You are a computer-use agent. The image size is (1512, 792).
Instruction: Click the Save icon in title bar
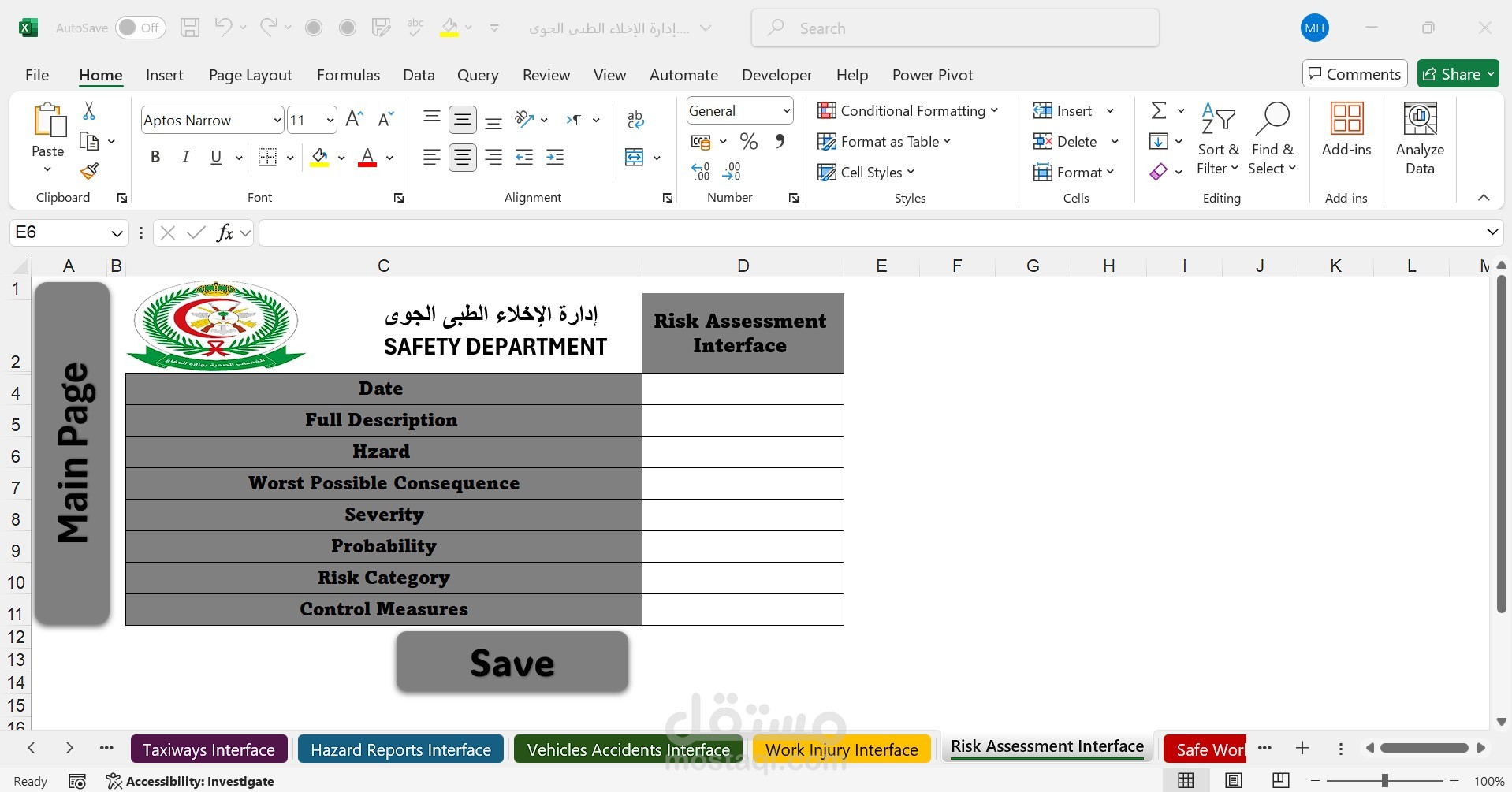[190, 28]
